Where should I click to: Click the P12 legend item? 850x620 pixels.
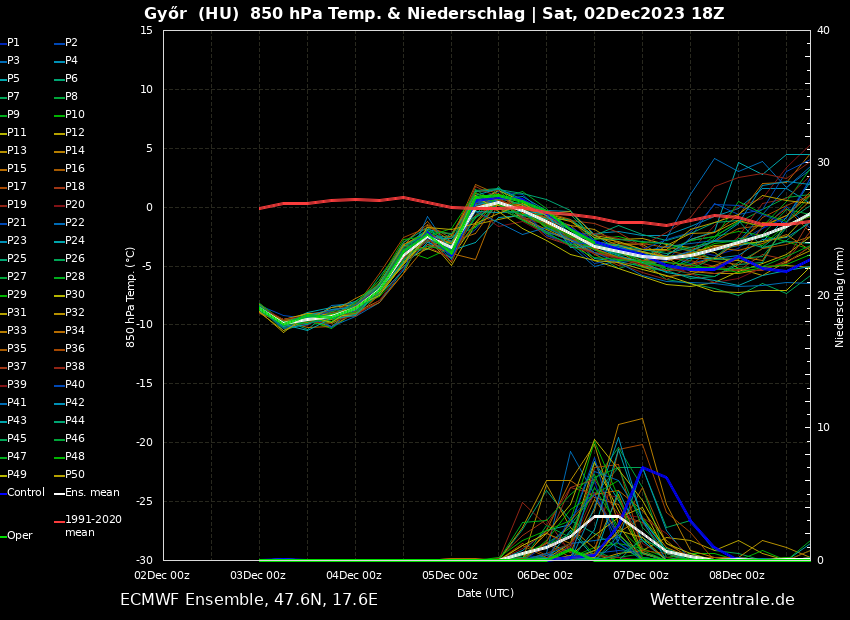[75, 133]
